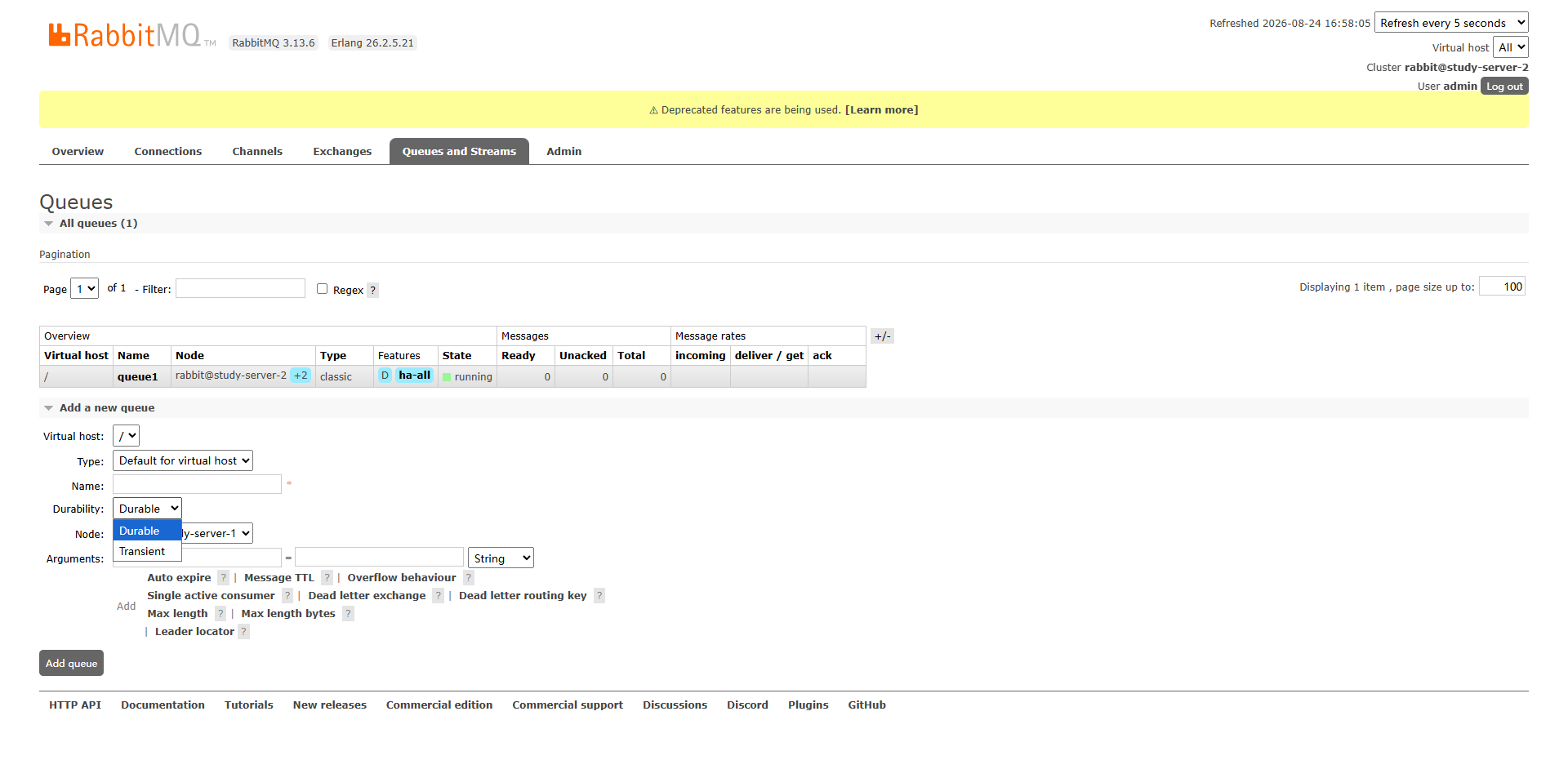
Task: Select Transient durability option
Action: (x=147, y=551)
